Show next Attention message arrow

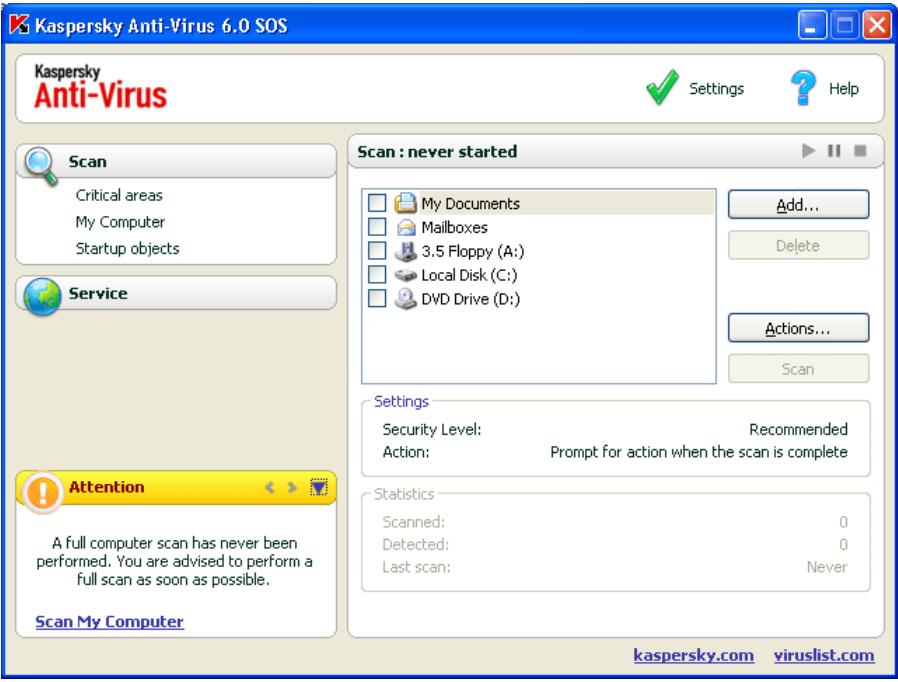[292, 487]
